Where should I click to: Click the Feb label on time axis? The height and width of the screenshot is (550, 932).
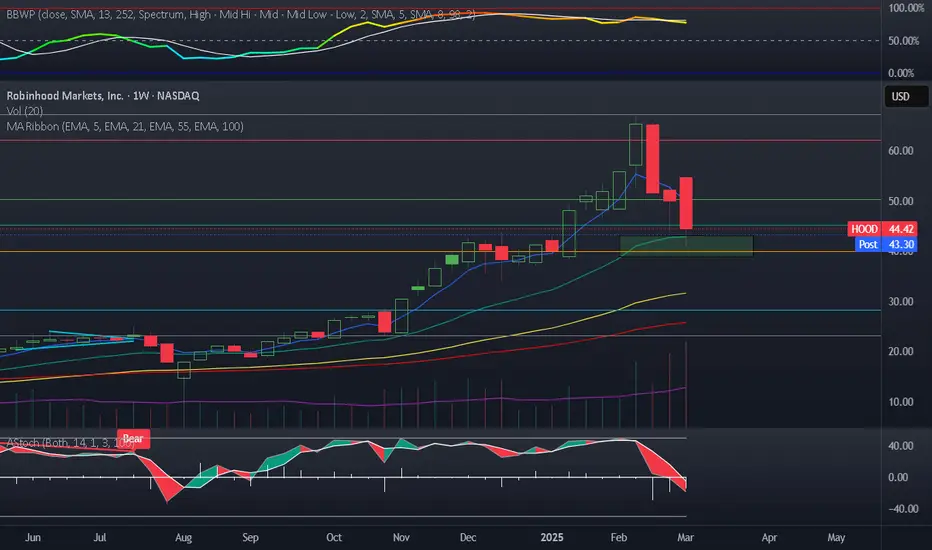pos(619,538)
